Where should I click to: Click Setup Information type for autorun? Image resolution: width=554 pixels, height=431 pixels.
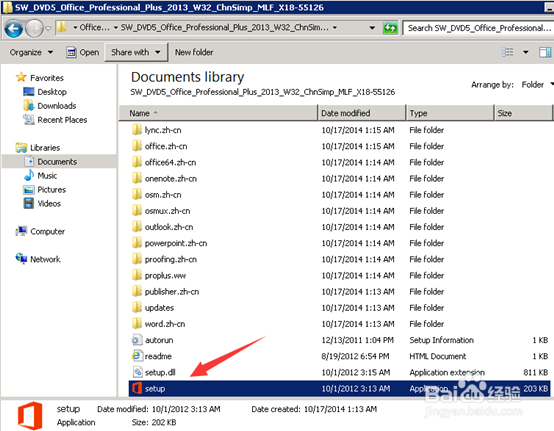coord(441,340)
